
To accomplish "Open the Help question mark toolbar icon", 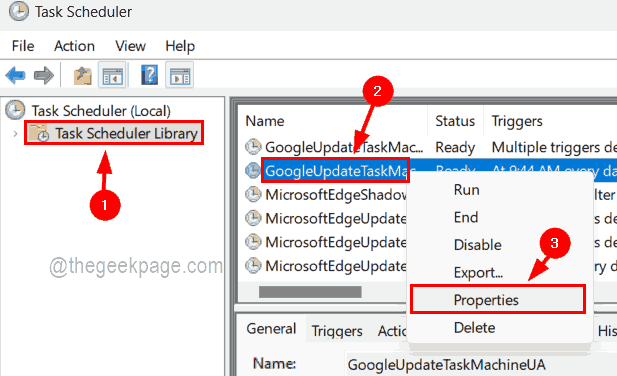I will 150,75.
